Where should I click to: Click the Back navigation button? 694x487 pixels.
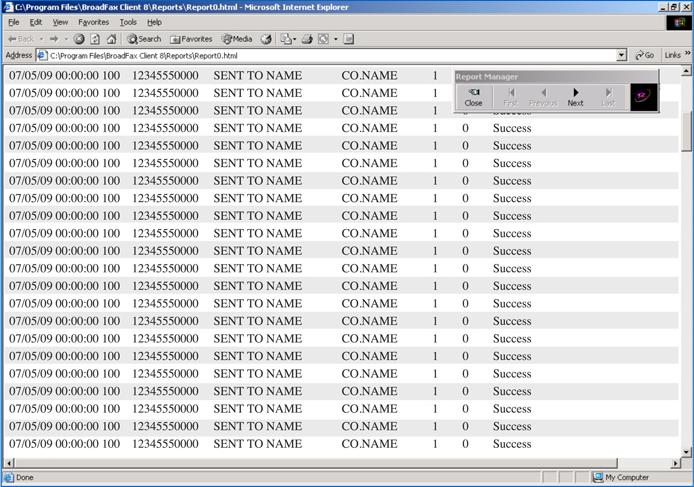(x=20, y=39)
